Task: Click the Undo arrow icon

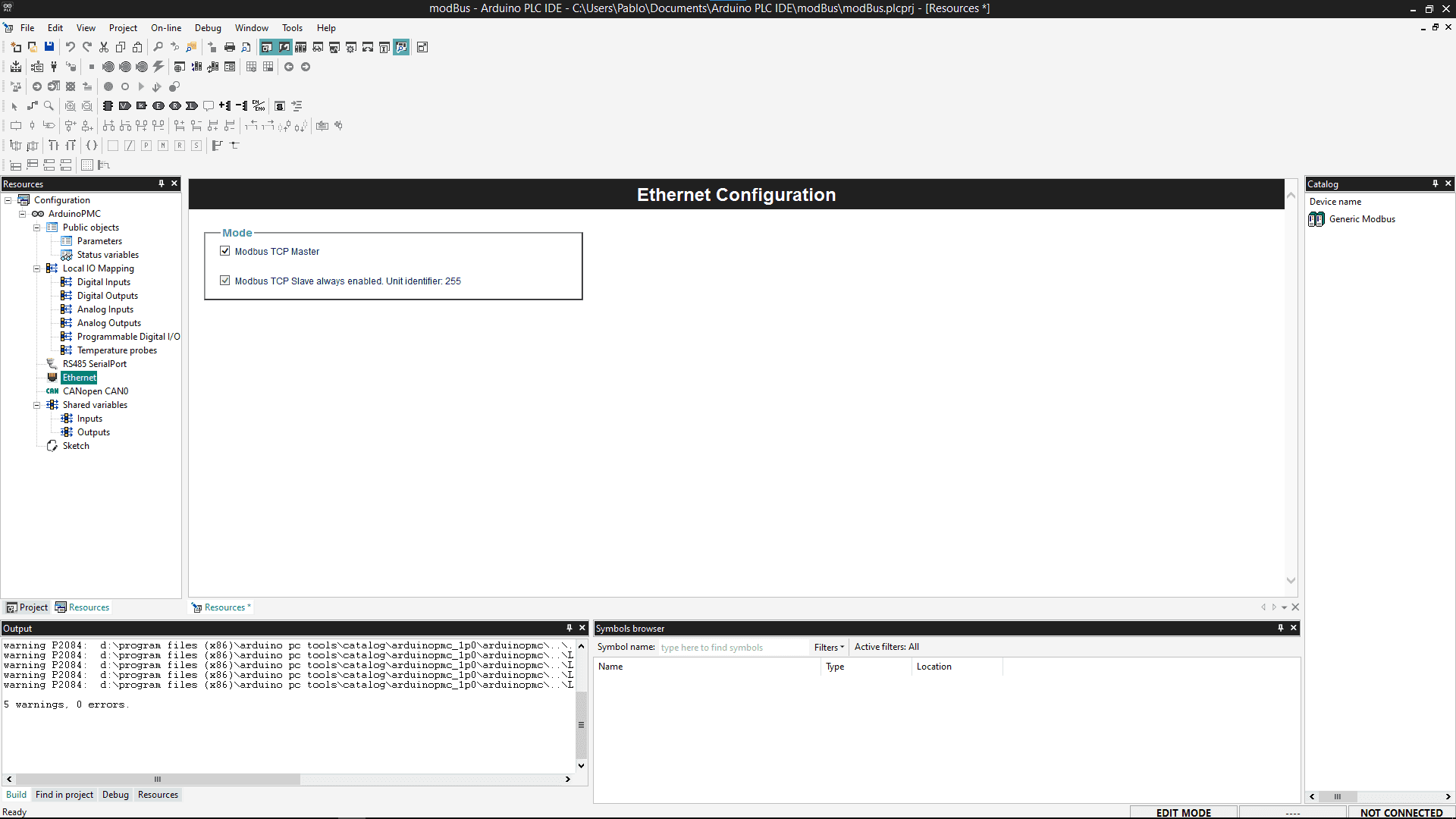Action: coord(70,47)
